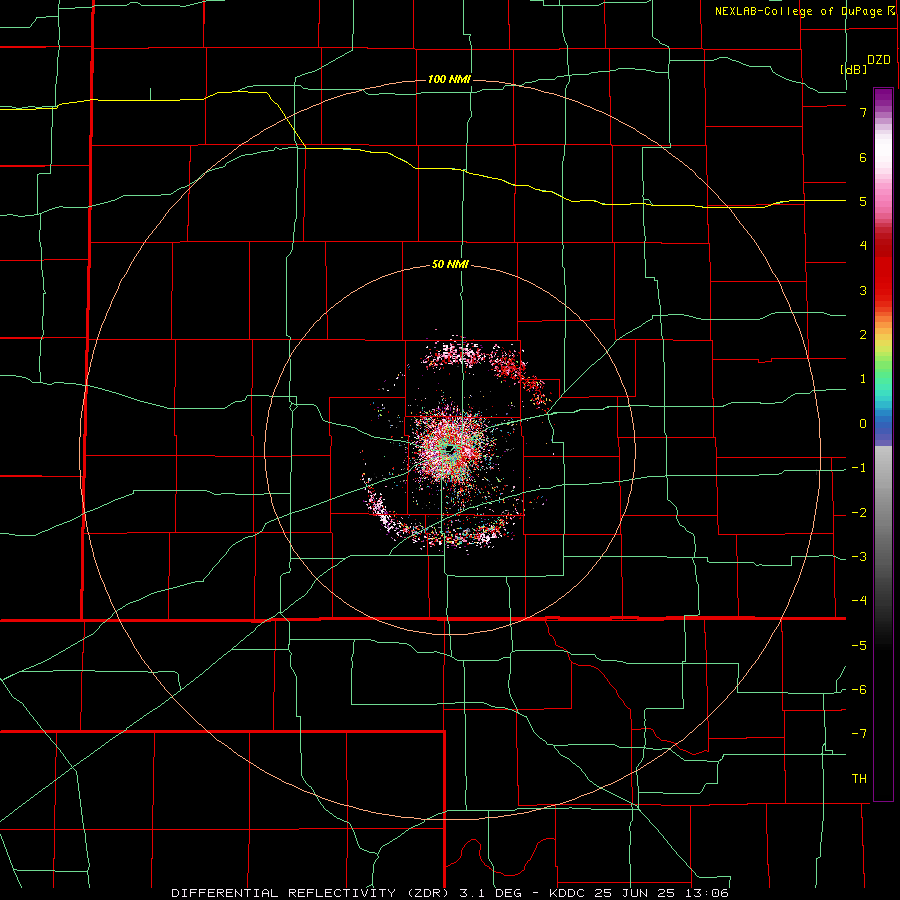Click the 50 NMI range ring label
The width and height of the screenshot is (900, 900).
tap(450, 265)
